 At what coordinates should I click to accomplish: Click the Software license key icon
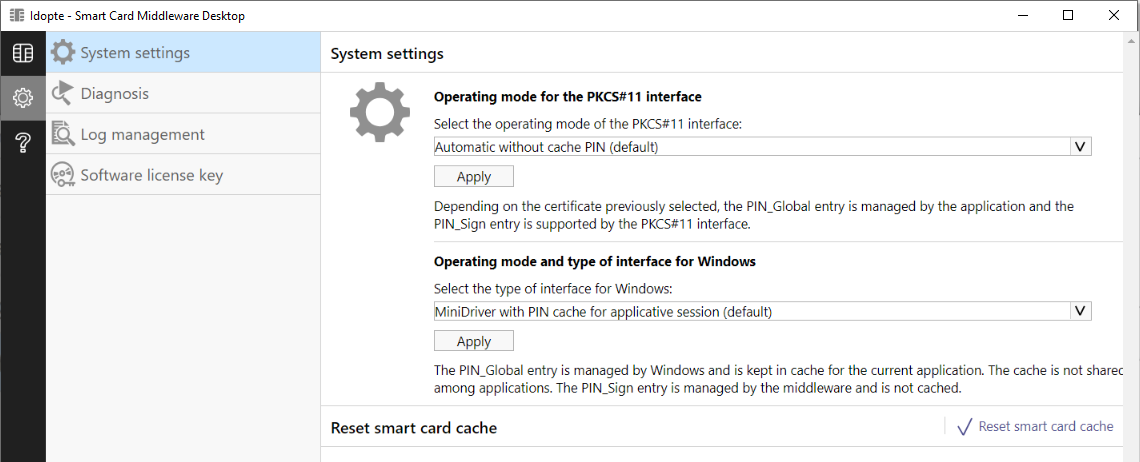coord(63,175)
